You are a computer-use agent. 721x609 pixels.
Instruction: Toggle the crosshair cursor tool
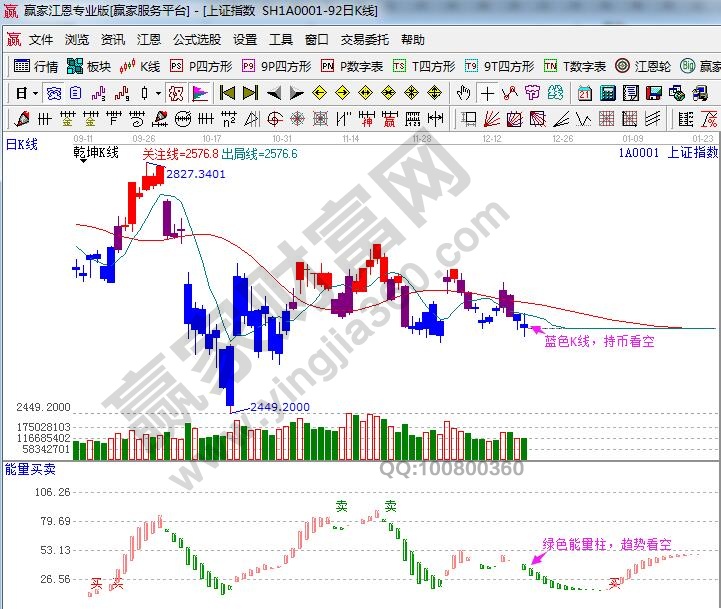pos(487,93)
